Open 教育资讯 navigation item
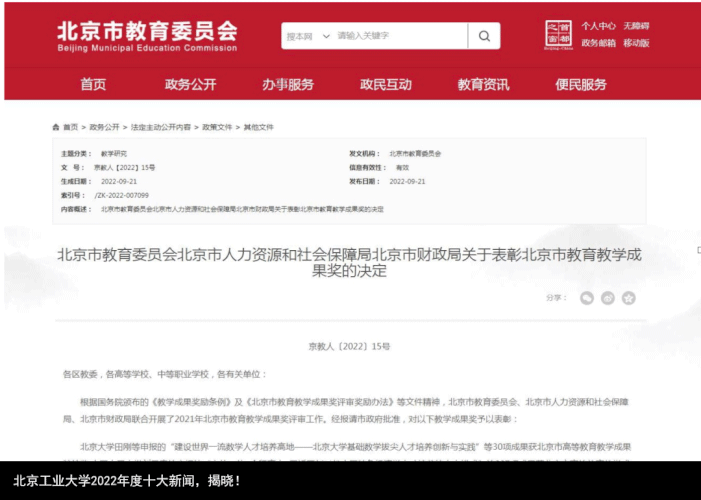This screenshot has width=701, height=500. [x=483, y=84]
